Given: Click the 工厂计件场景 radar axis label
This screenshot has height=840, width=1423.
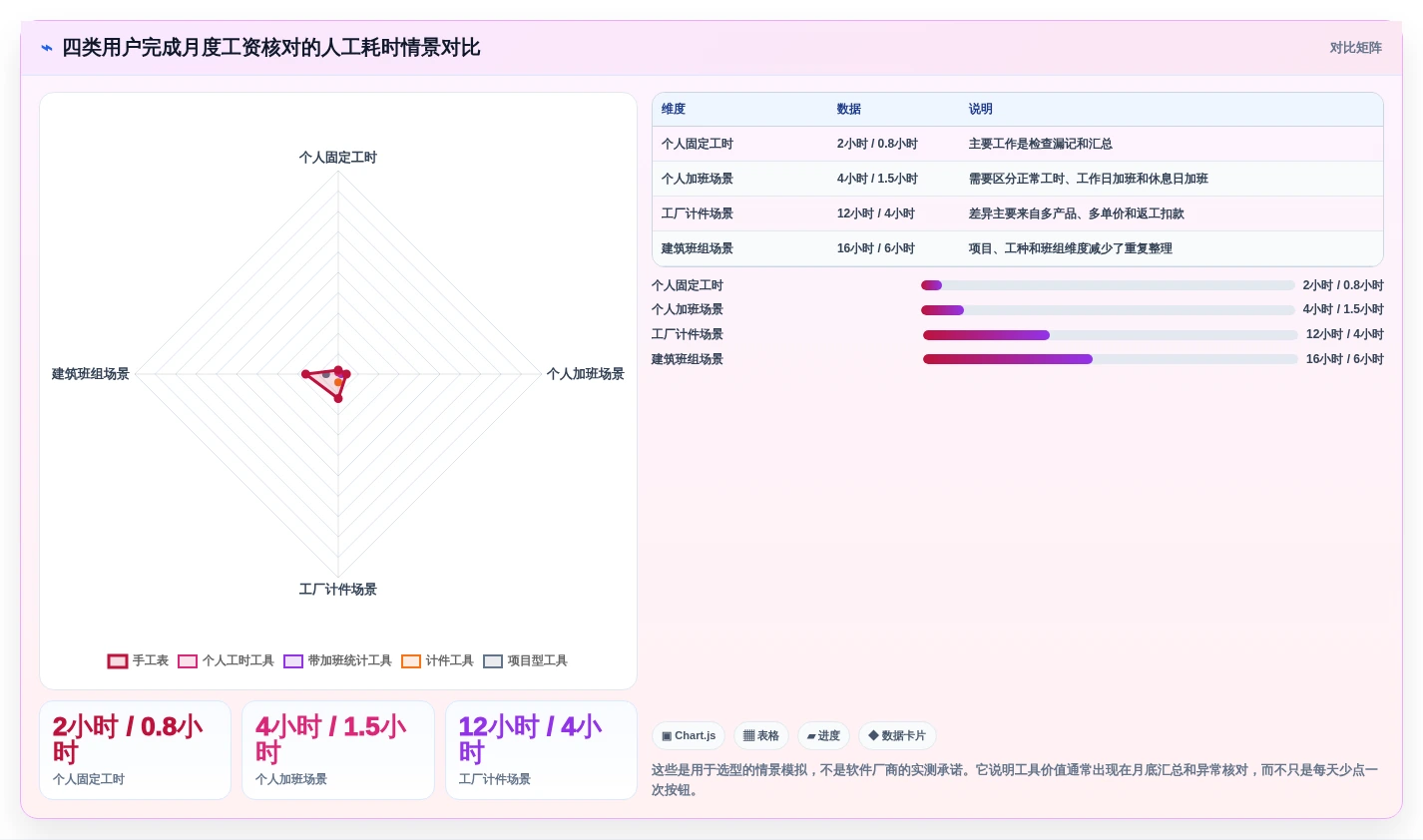Looking at the screenshot, I should tap(338, 590).
